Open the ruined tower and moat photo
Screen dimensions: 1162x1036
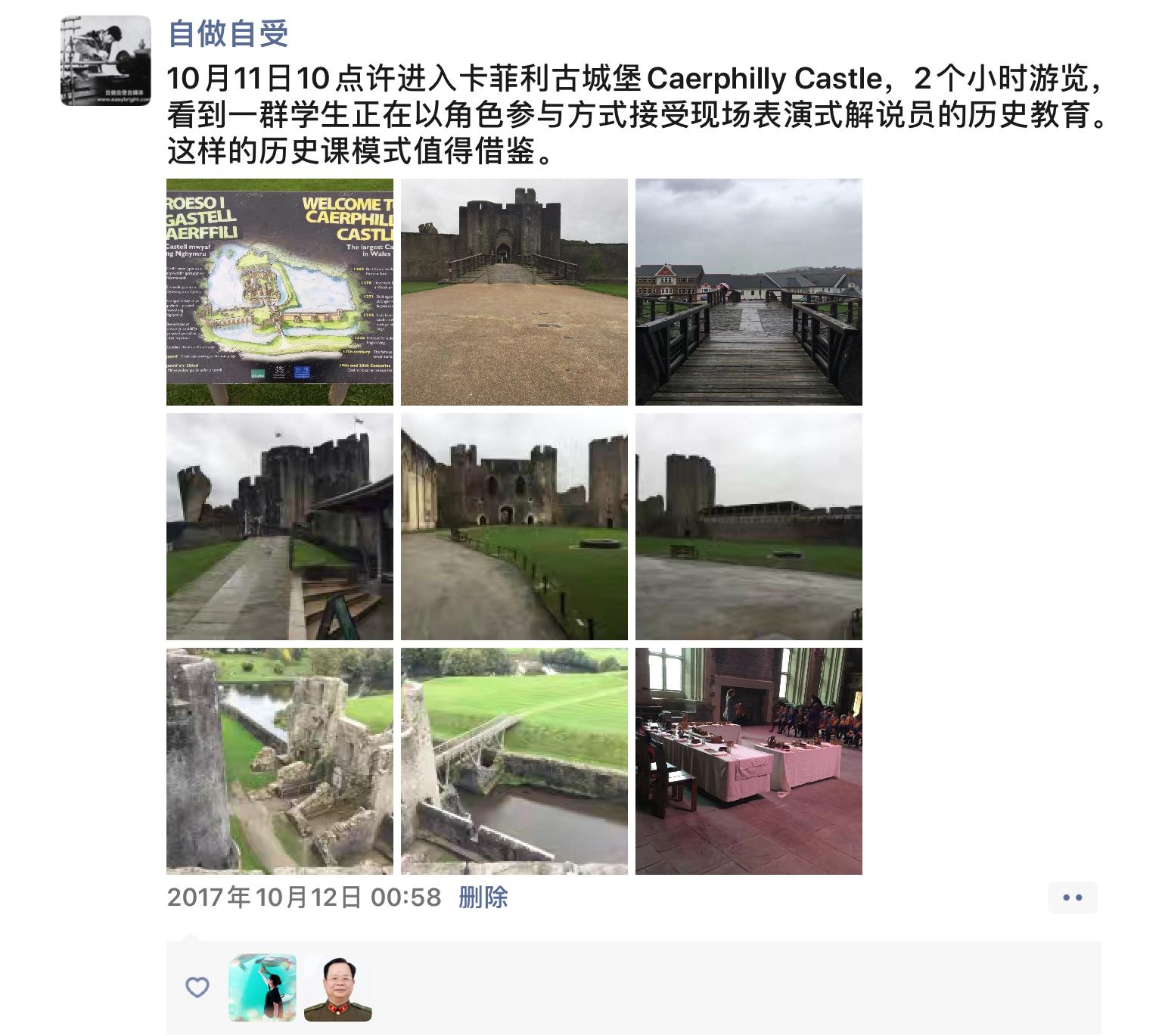[x=280, y=761]
